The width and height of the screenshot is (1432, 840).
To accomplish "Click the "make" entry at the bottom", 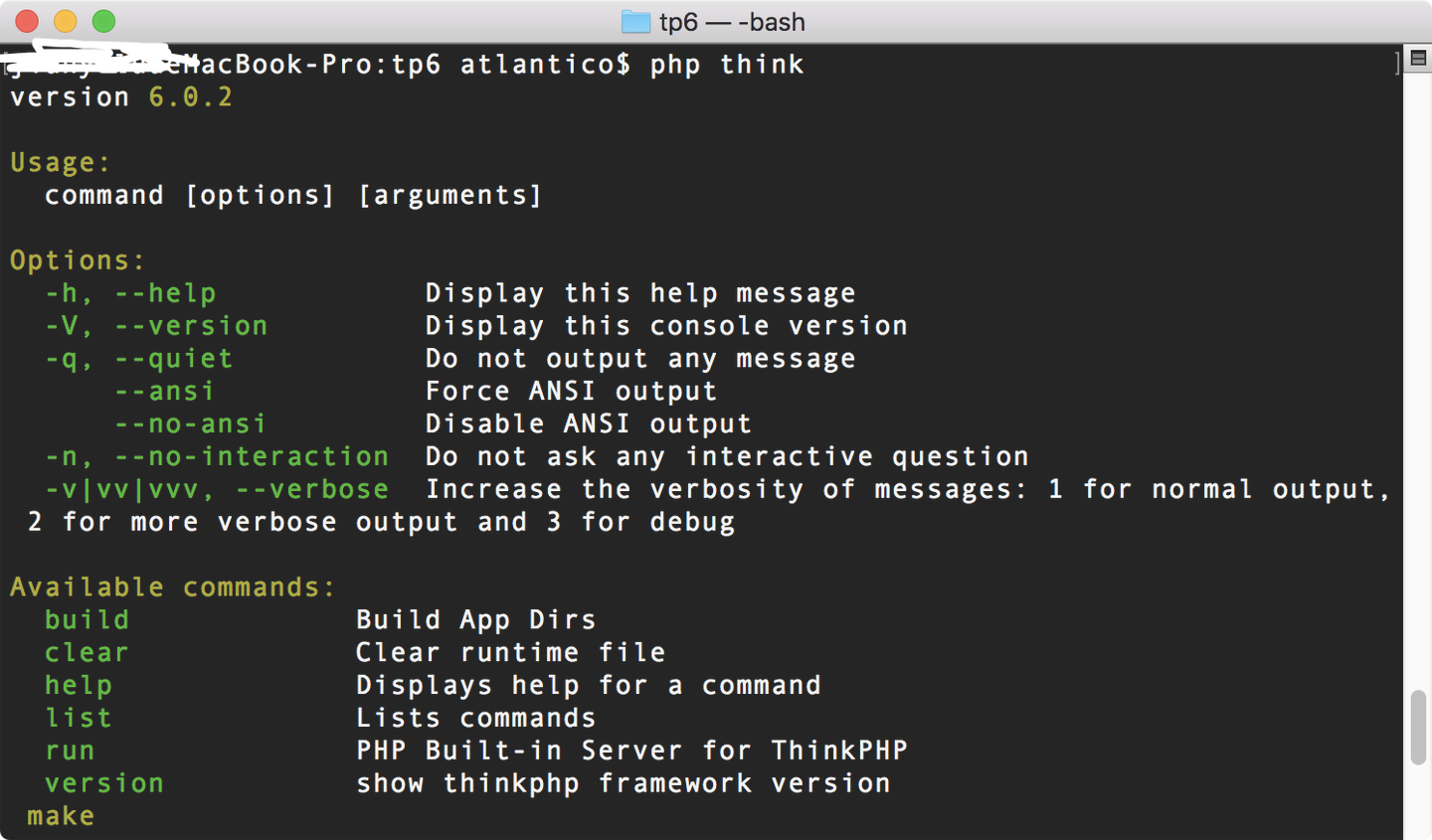I will [61, 816].
